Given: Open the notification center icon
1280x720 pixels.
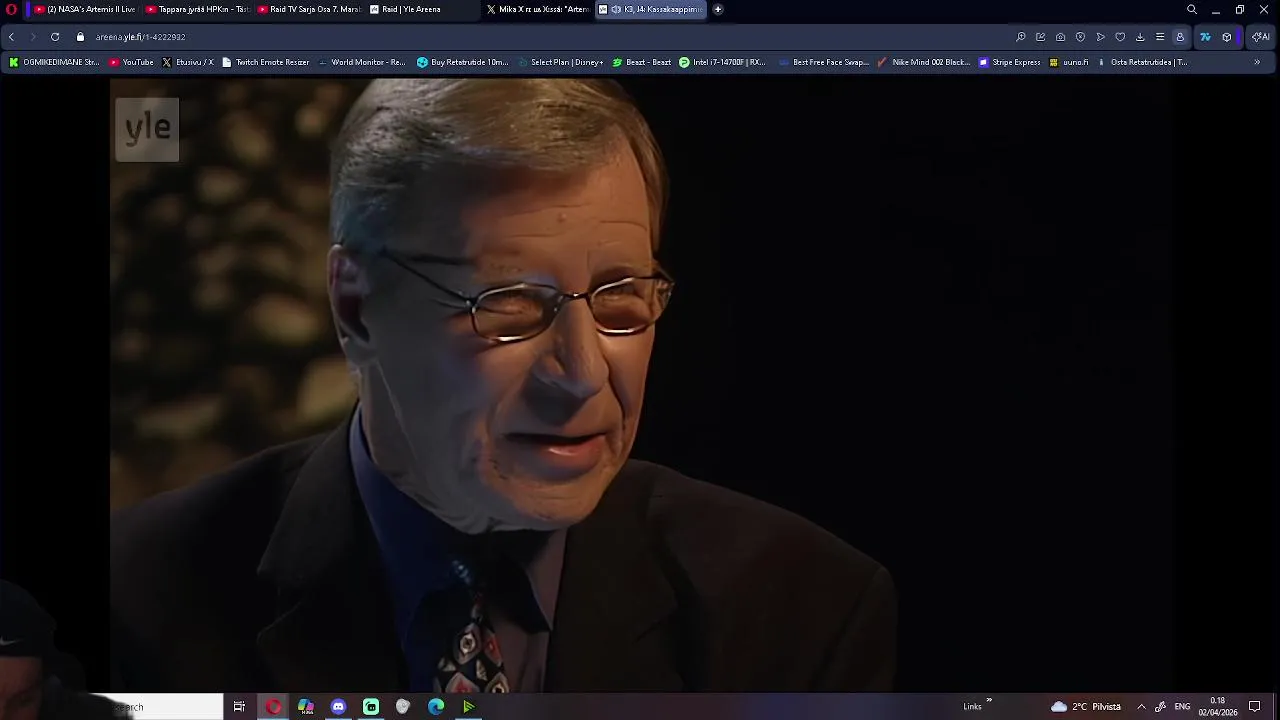Looking at the screenshot, I should (1255, 707).
